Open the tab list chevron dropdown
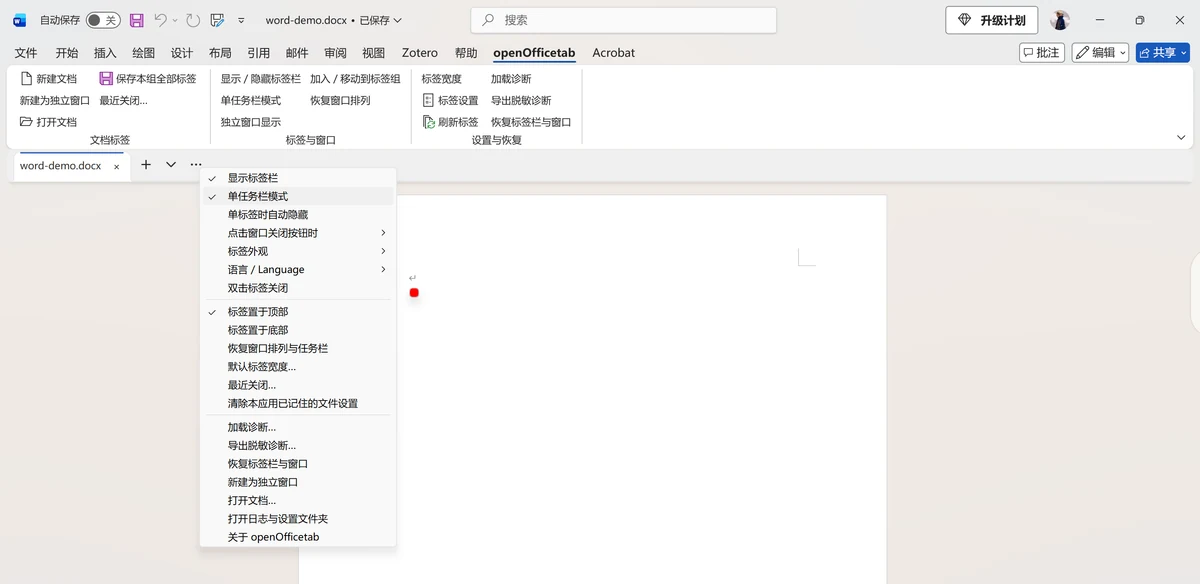 pyautogui.click(x=171, y=165)
